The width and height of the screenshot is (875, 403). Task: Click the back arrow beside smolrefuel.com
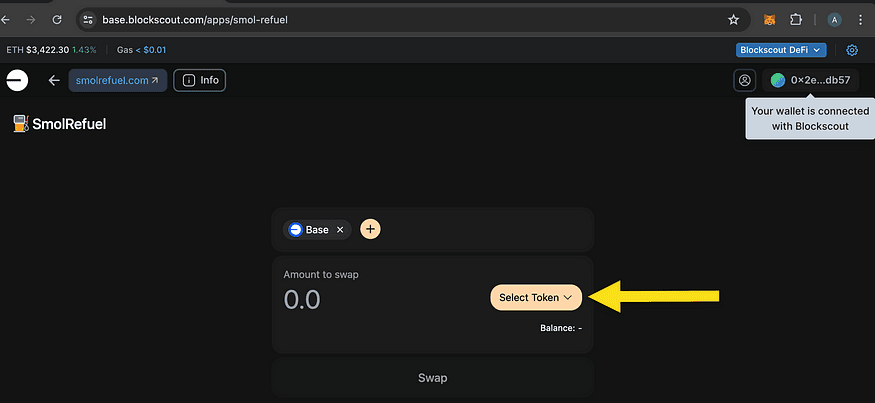click(x=54, y=80)
